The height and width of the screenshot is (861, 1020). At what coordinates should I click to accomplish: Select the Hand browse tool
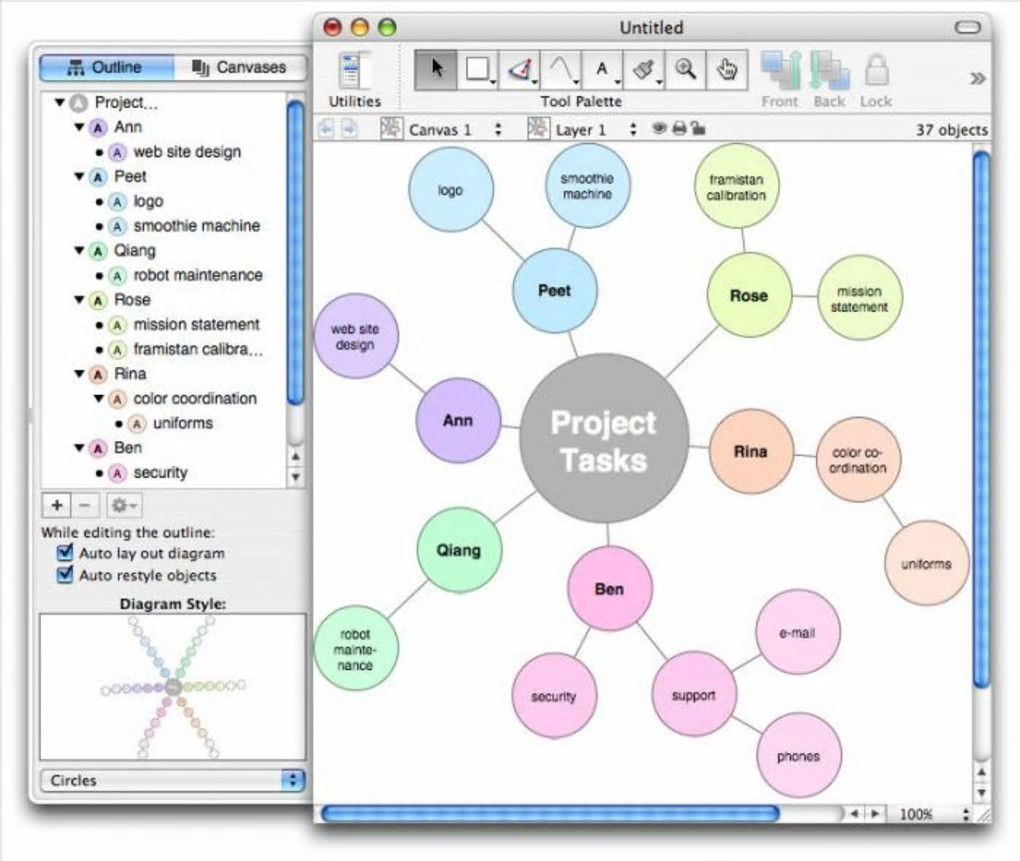pos(727,69)
